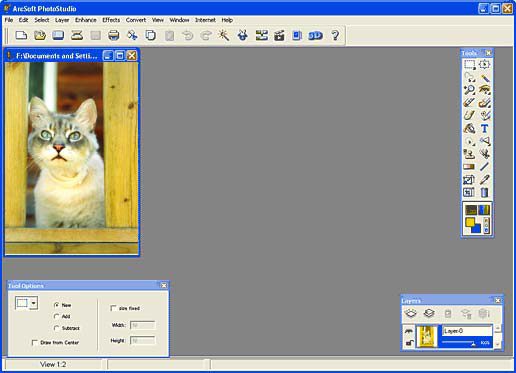Open the Window menu
This screenshot has height=373, width=516.
[179, 20]
